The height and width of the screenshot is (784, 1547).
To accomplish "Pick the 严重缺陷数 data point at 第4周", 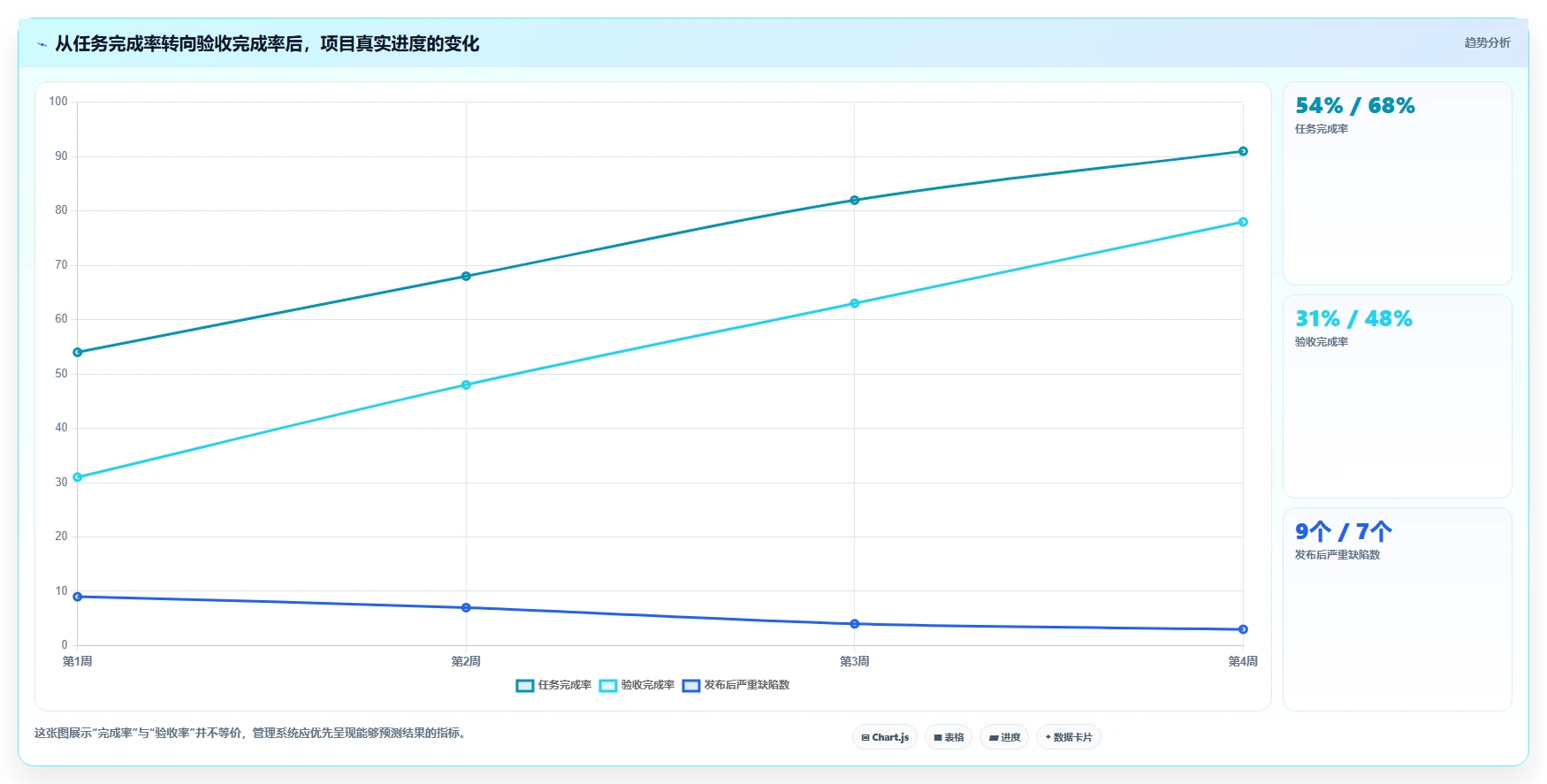I will [1243, 629].
